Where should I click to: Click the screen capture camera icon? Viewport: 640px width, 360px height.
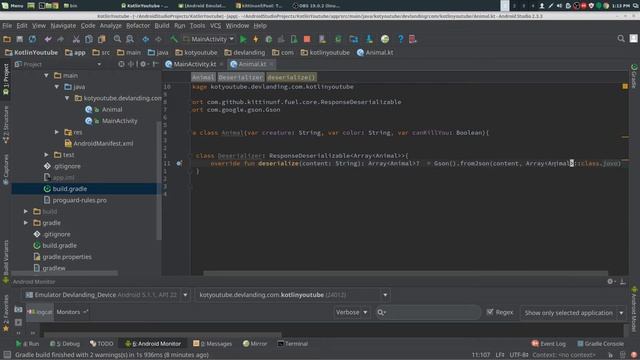click(18, 309)
